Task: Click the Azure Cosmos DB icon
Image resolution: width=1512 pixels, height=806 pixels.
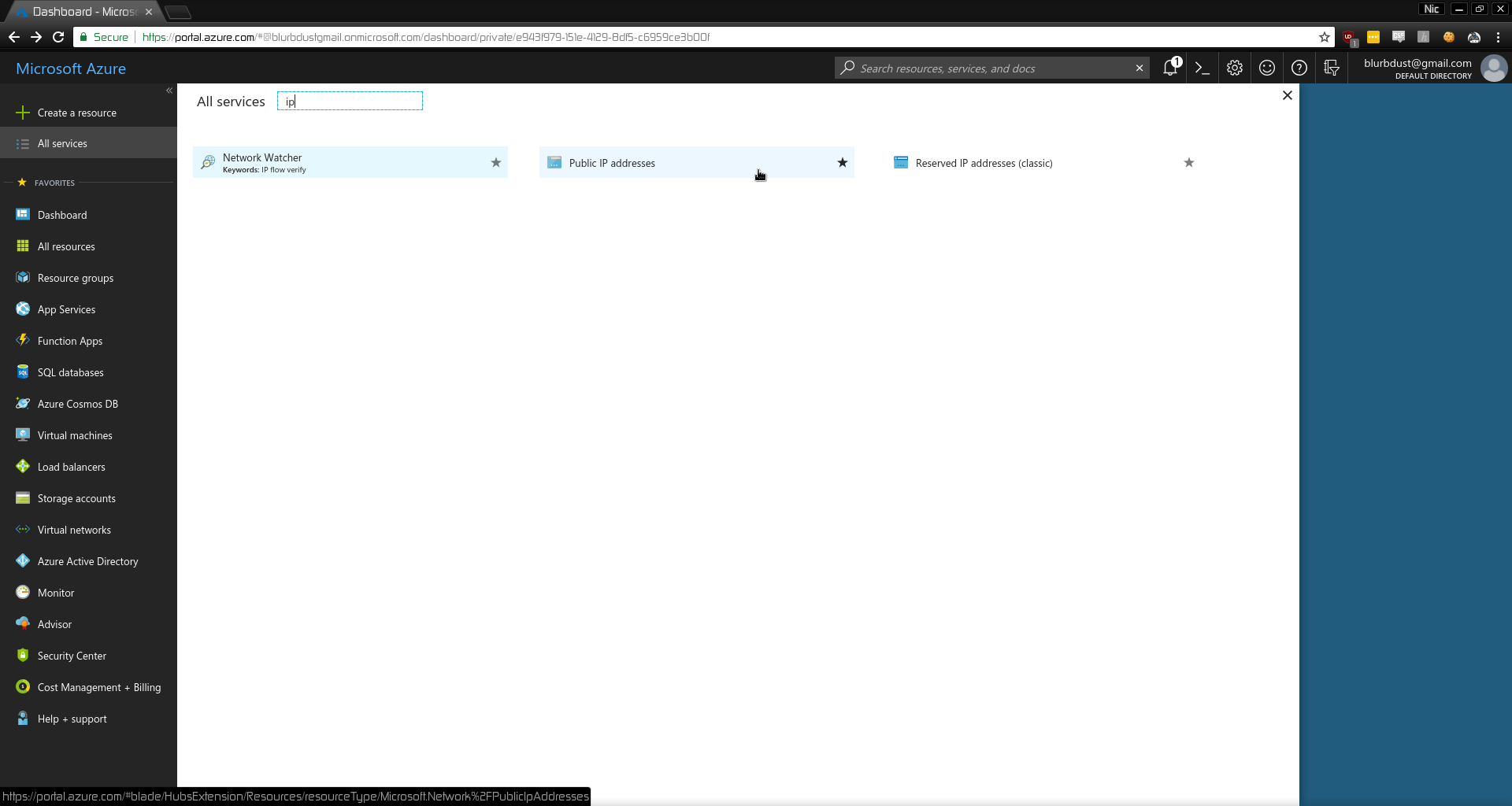Action: click(x=23, y=404)
